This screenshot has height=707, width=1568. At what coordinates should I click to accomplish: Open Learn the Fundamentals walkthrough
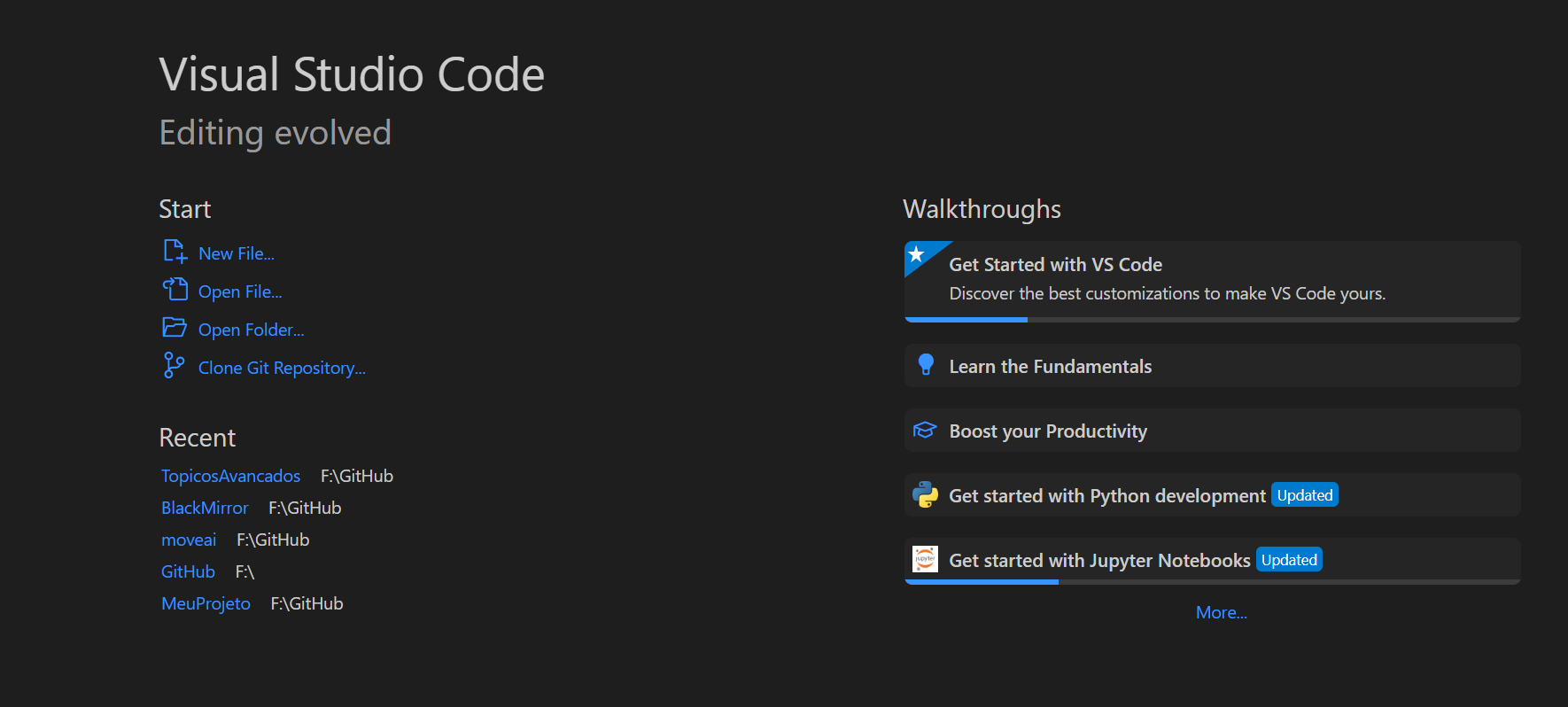click(x=1212, y=366)
